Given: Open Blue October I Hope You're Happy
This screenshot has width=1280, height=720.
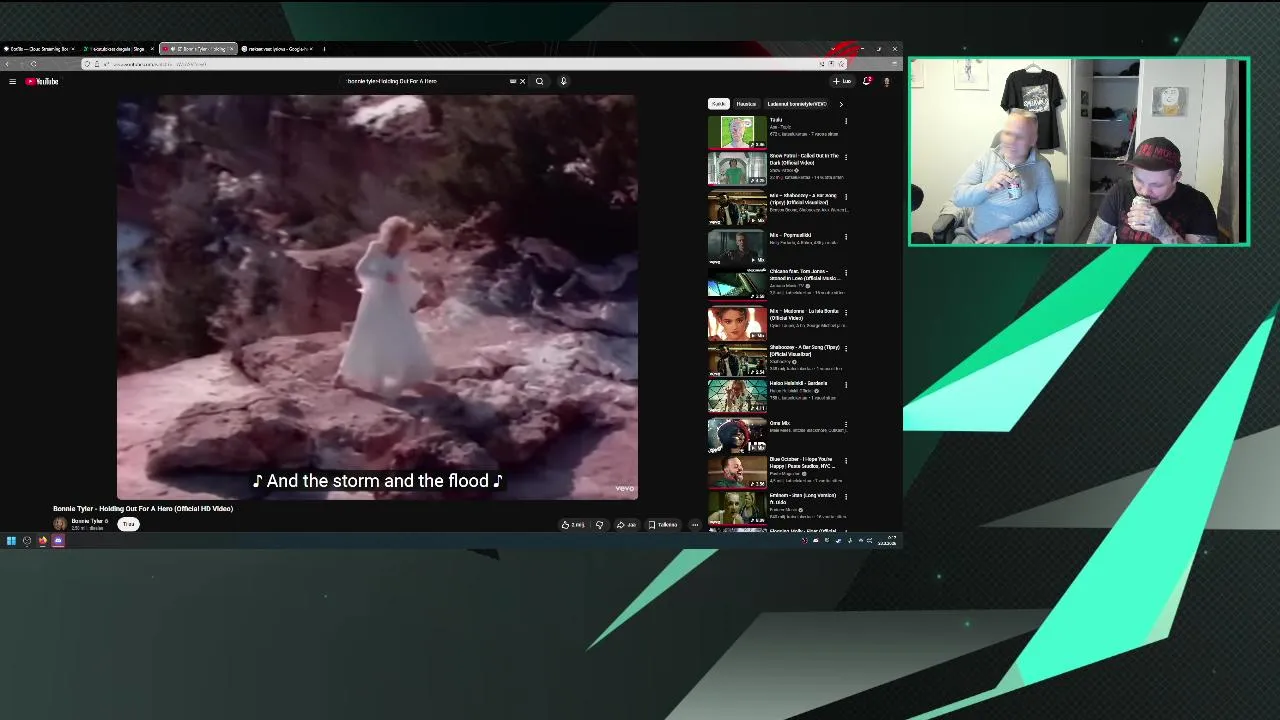Looking at the screenshot, I should (x=737, y=472).
